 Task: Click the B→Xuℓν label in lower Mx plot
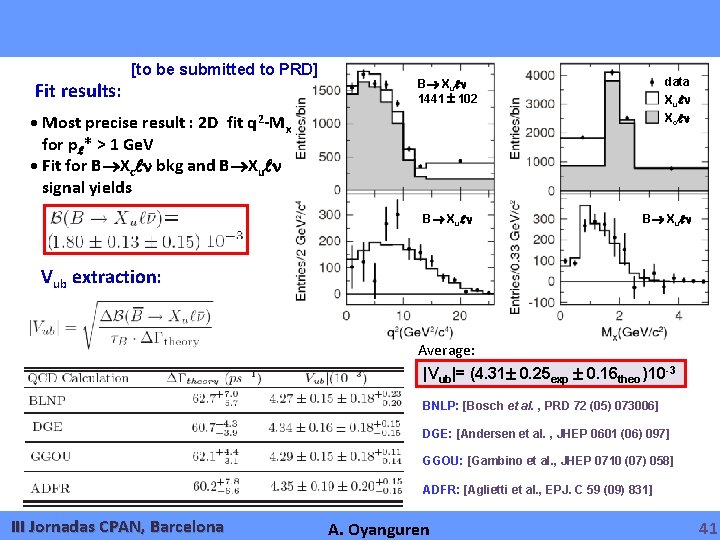coord(666,219)
